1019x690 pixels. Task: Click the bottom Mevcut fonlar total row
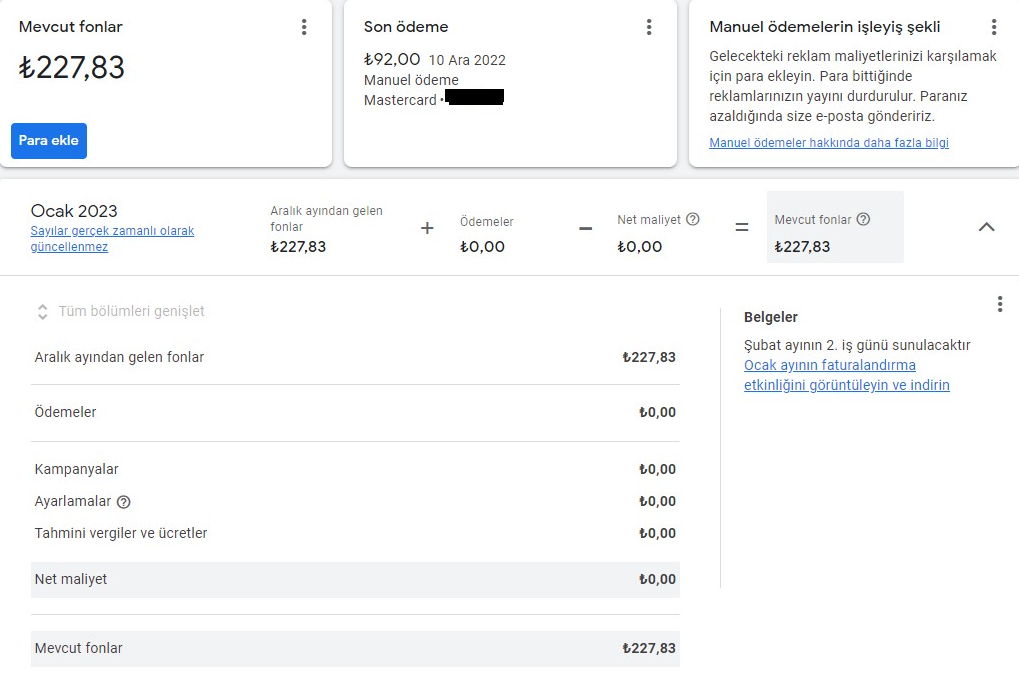pos(355,648)
